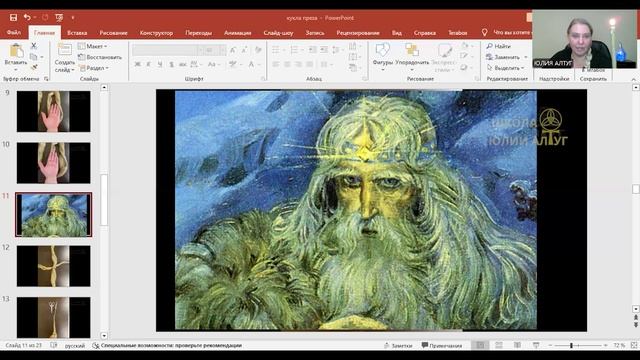Switch to the Вид ribbon tab
The image size is (640, 360).
397,33
